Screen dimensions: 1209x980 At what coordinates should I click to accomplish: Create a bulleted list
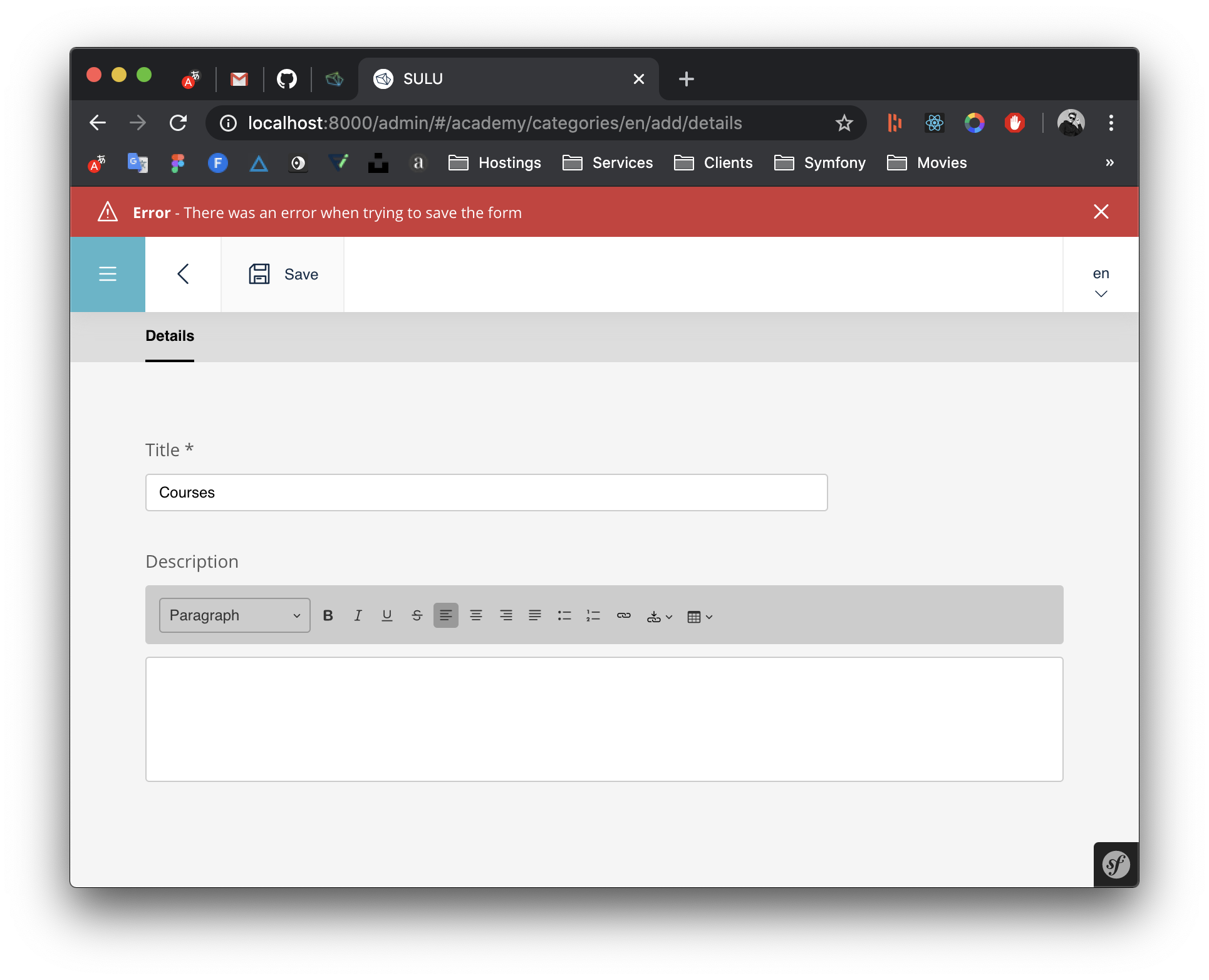click(564, 615)
